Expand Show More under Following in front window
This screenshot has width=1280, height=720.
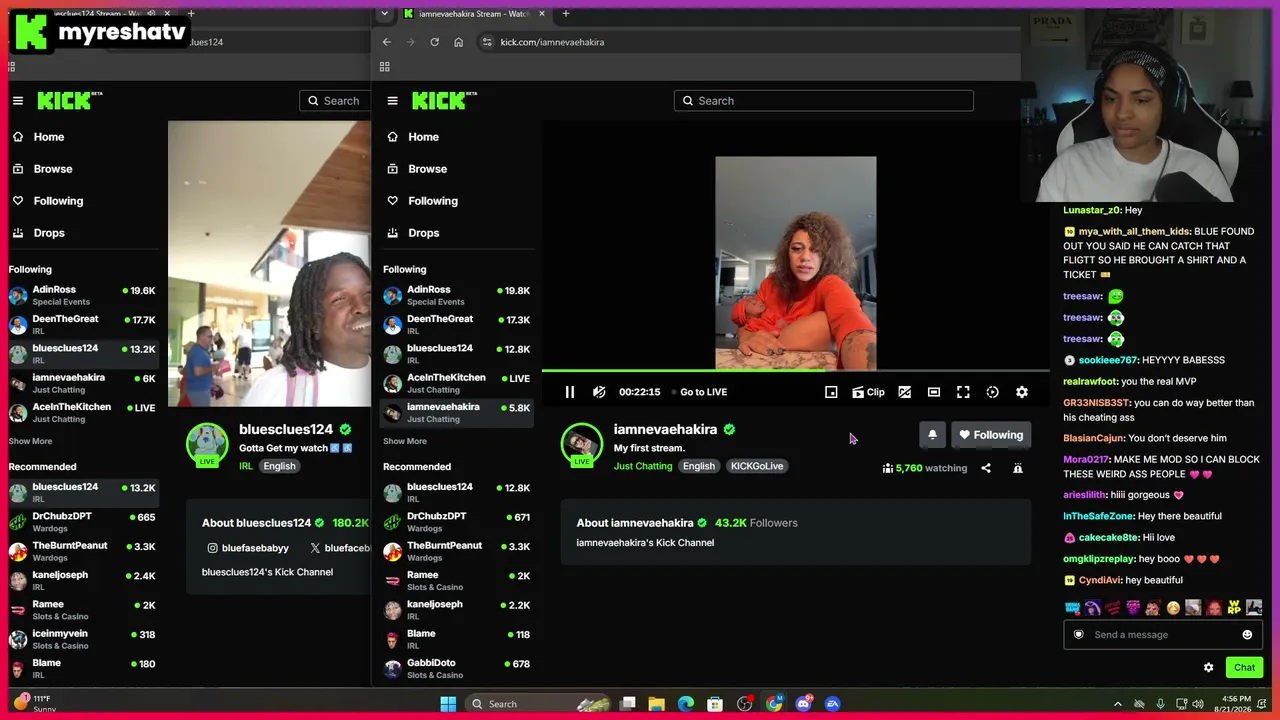click(405, 441)
